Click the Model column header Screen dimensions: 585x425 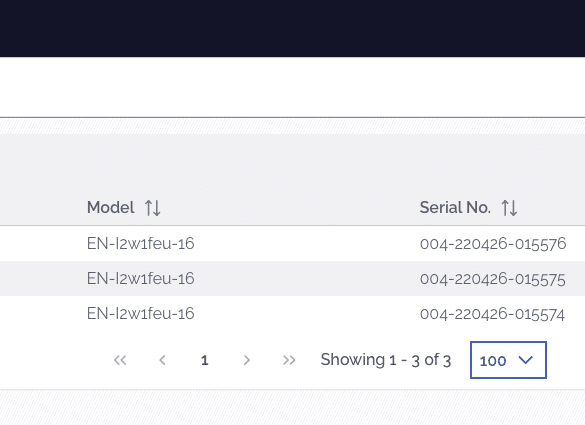point(110,207)
